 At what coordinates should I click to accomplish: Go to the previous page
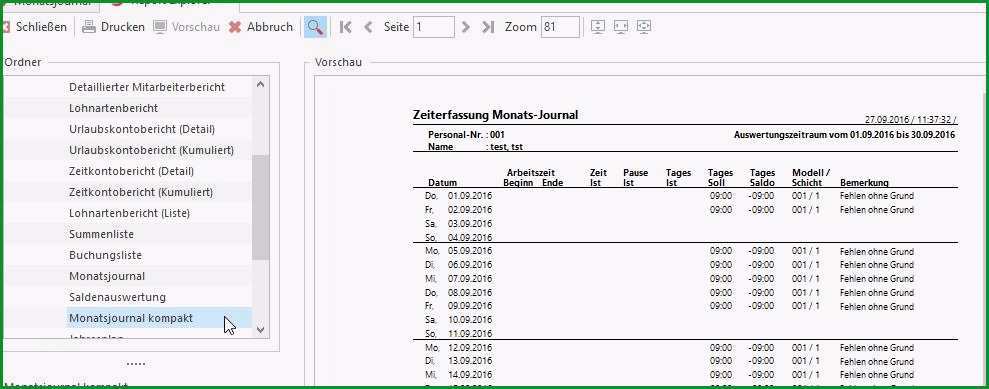pyautogui.click(x=368, y=27)
